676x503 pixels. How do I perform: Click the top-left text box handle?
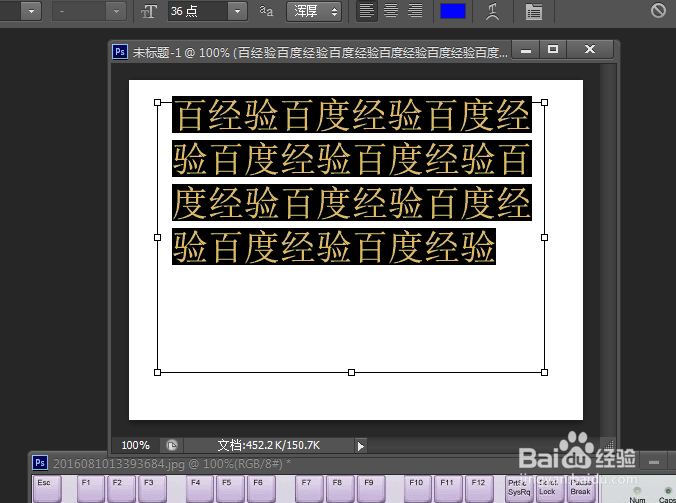[157, 103]
